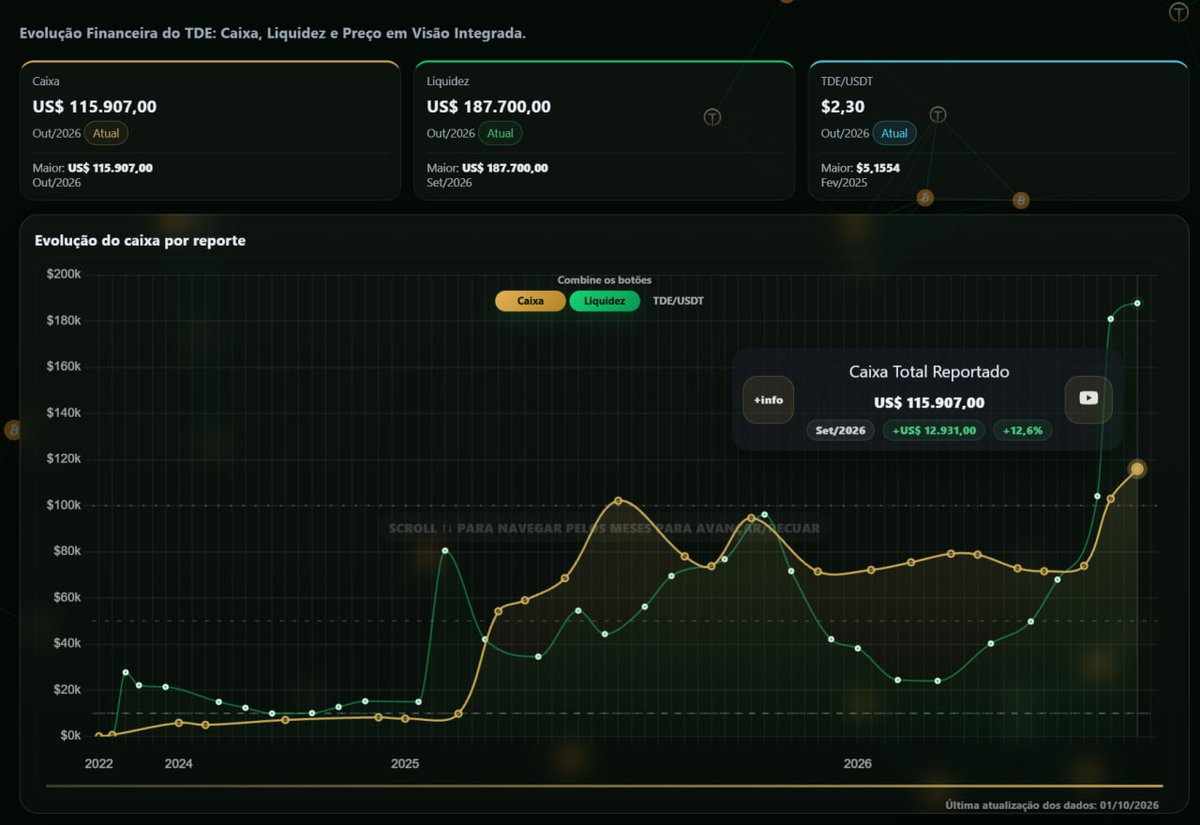This screenshot has width=1200, height=825.
Task: Click the page title Evolução Financeira do TDE
Action: pyautogui.click(x=272, y=34)
